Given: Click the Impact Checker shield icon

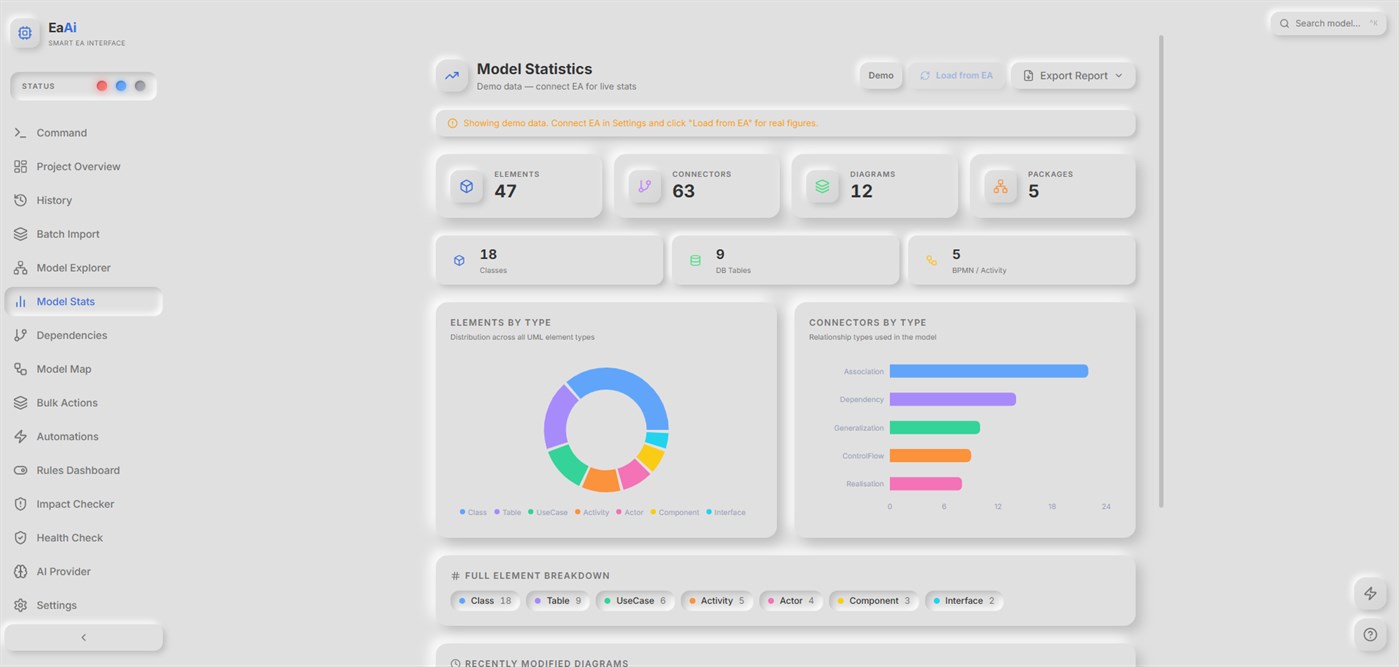Looking at the screenshot, I should 20,504.
